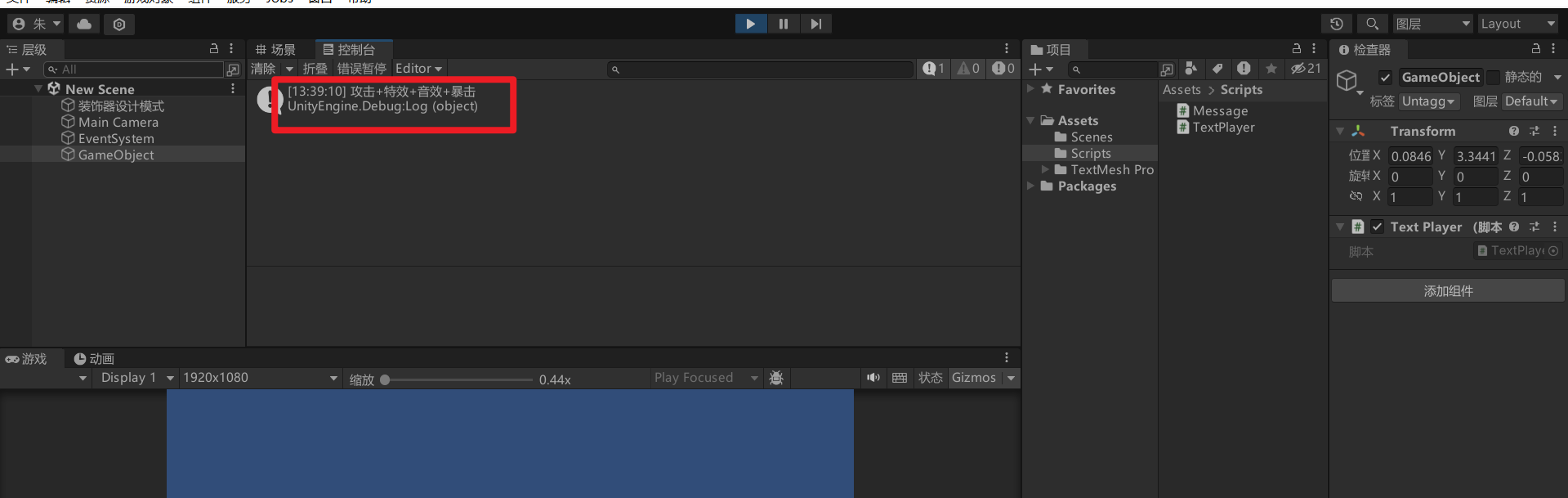Select Main Camera in hierarchy
Screen dimensions: 1568x498
click(x=118, y=122)
